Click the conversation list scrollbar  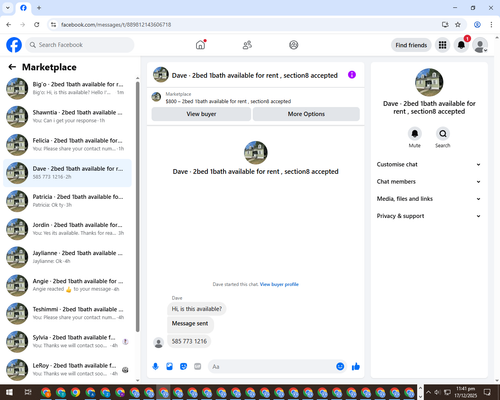(x=137, y=207)
